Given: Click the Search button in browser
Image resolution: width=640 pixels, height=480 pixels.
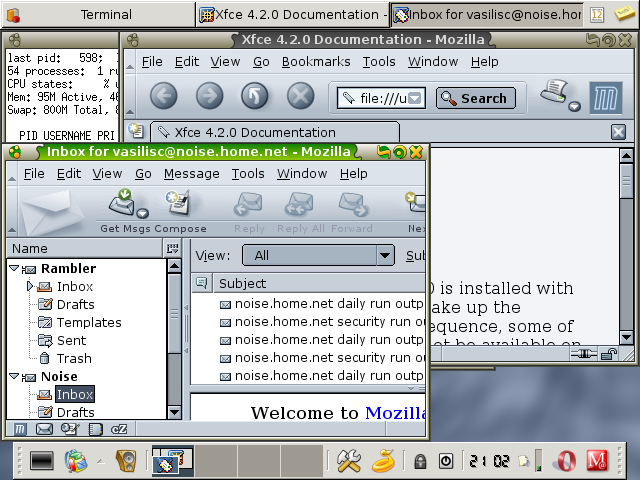Looking at the screenshot, I should (476, 98).
